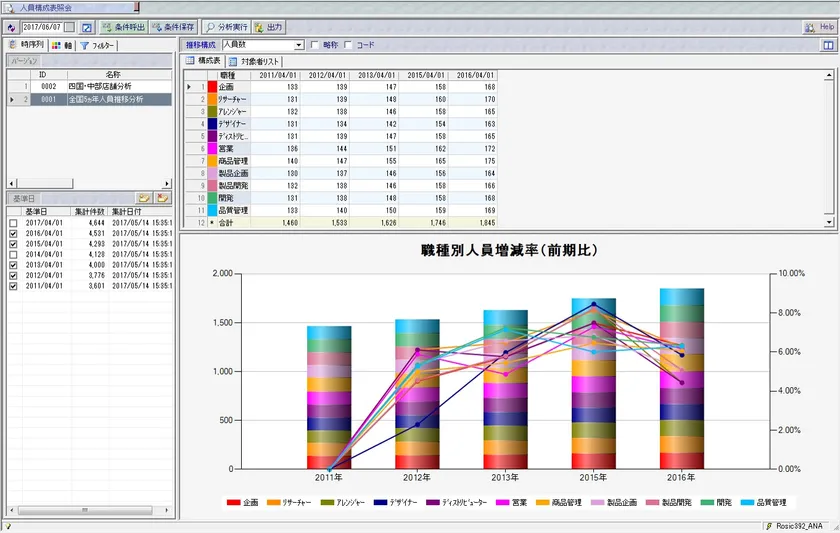Click the open folder icon in the 基準日 header

144,199
